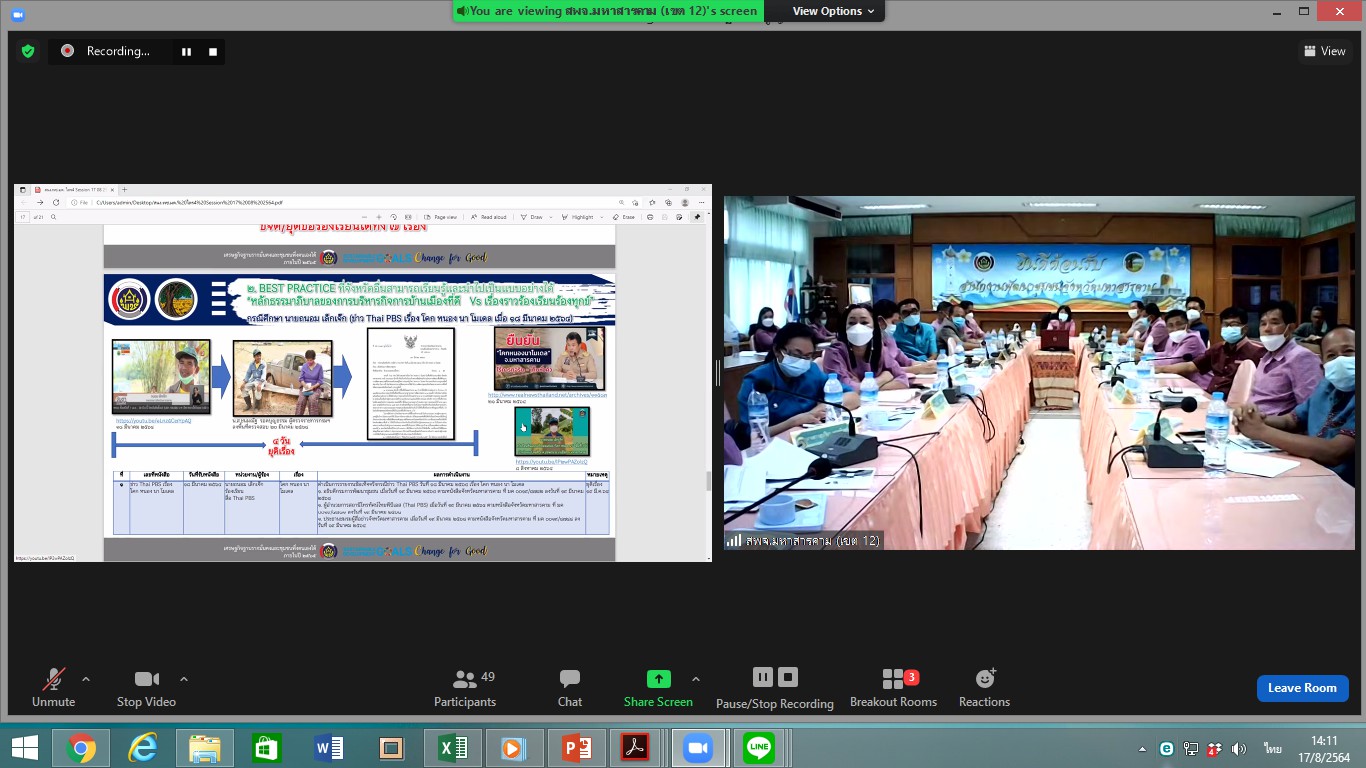Open the Chat panel
1366x768 pixels.
570,688
